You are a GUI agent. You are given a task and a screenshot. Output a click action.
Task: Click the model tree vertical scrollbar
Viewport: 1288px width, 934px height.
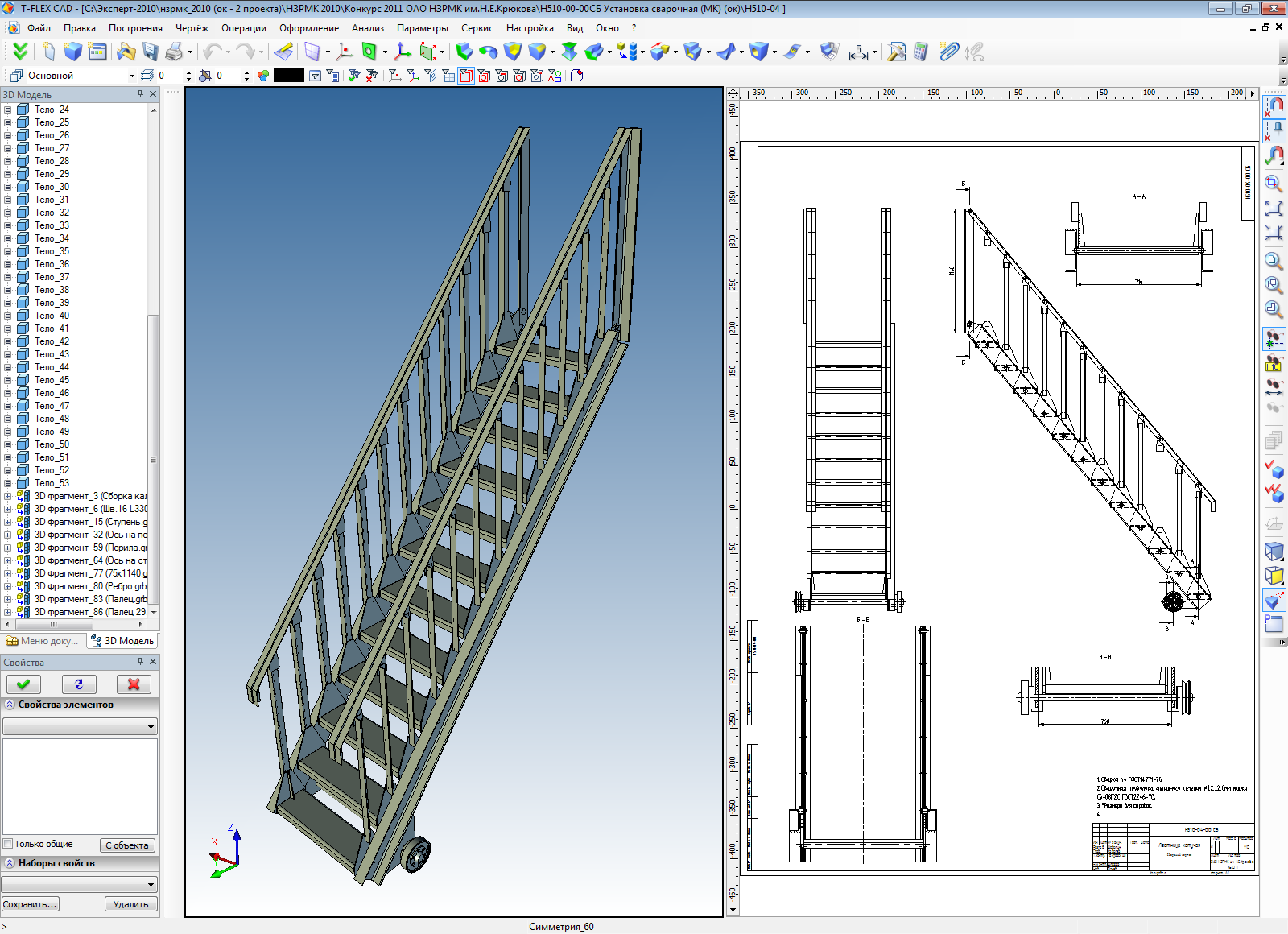click(x=153, y=459)
